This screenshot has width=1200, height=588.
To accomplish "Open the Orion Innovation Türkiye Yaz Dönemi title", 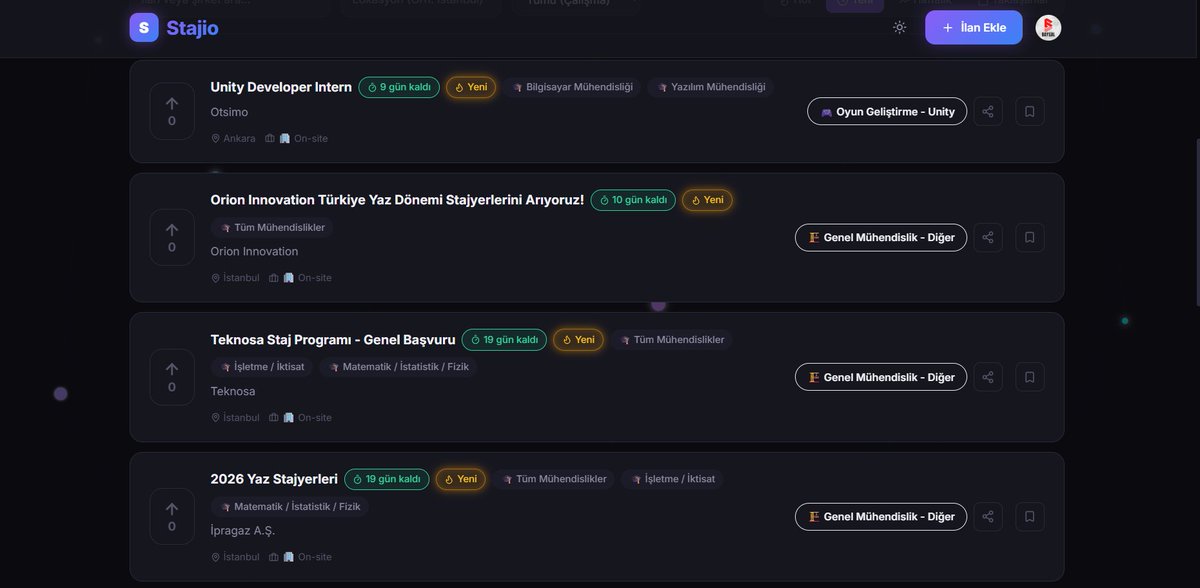I will click(x=397, y=200).
